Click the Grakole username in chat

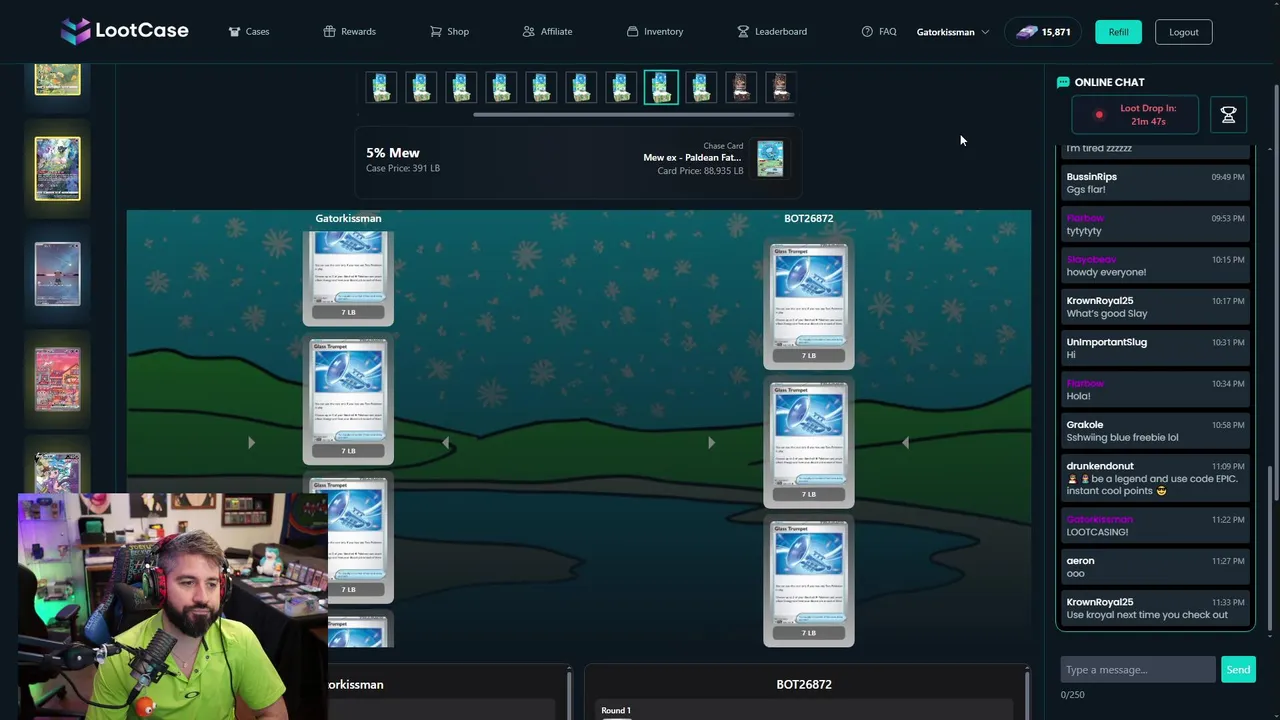coord(1084,425)
